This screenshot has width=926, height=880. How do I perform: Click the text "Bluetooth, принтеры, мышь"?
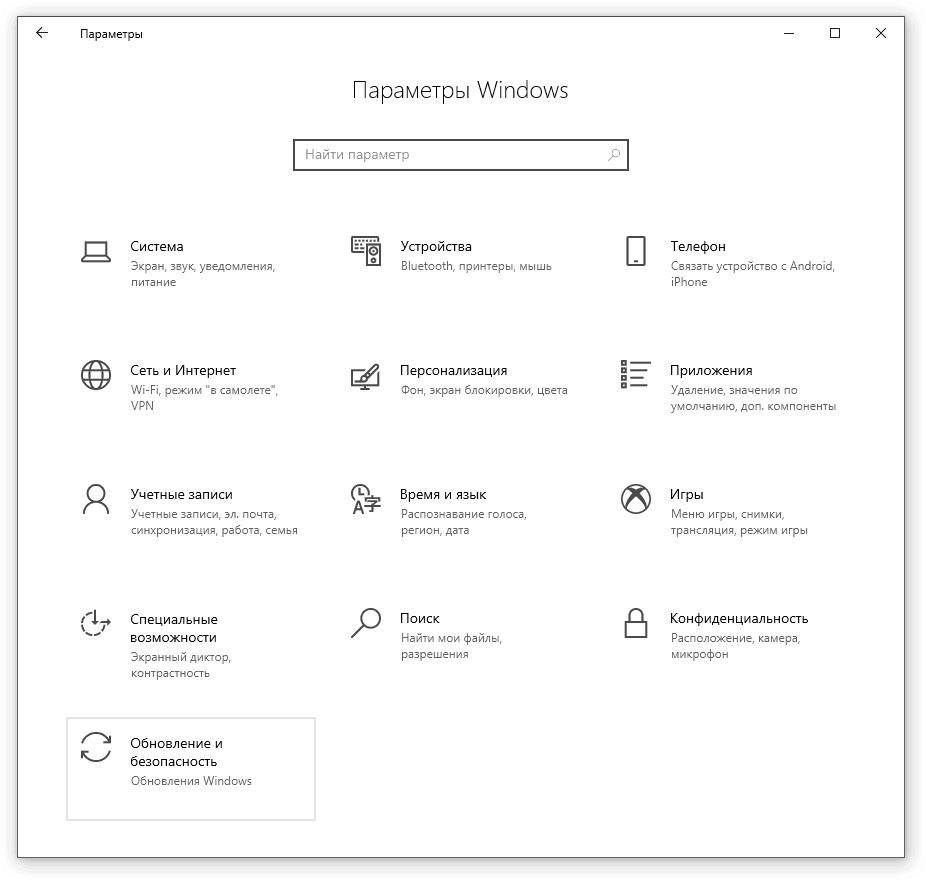tap(476, 266)
